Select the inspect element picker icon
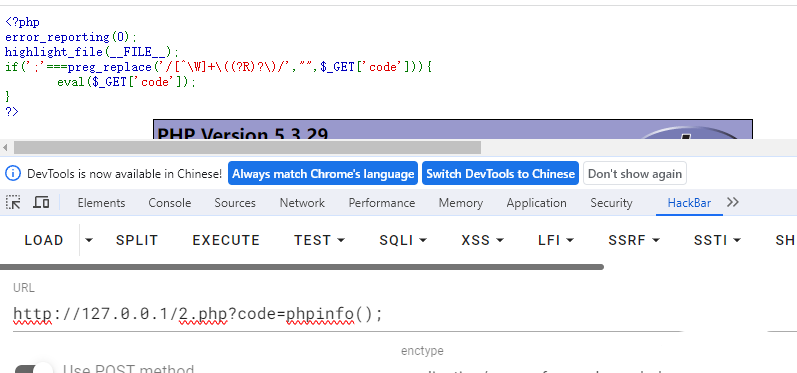This screenshot has height=373, width=797. click(x=13, y=202)
